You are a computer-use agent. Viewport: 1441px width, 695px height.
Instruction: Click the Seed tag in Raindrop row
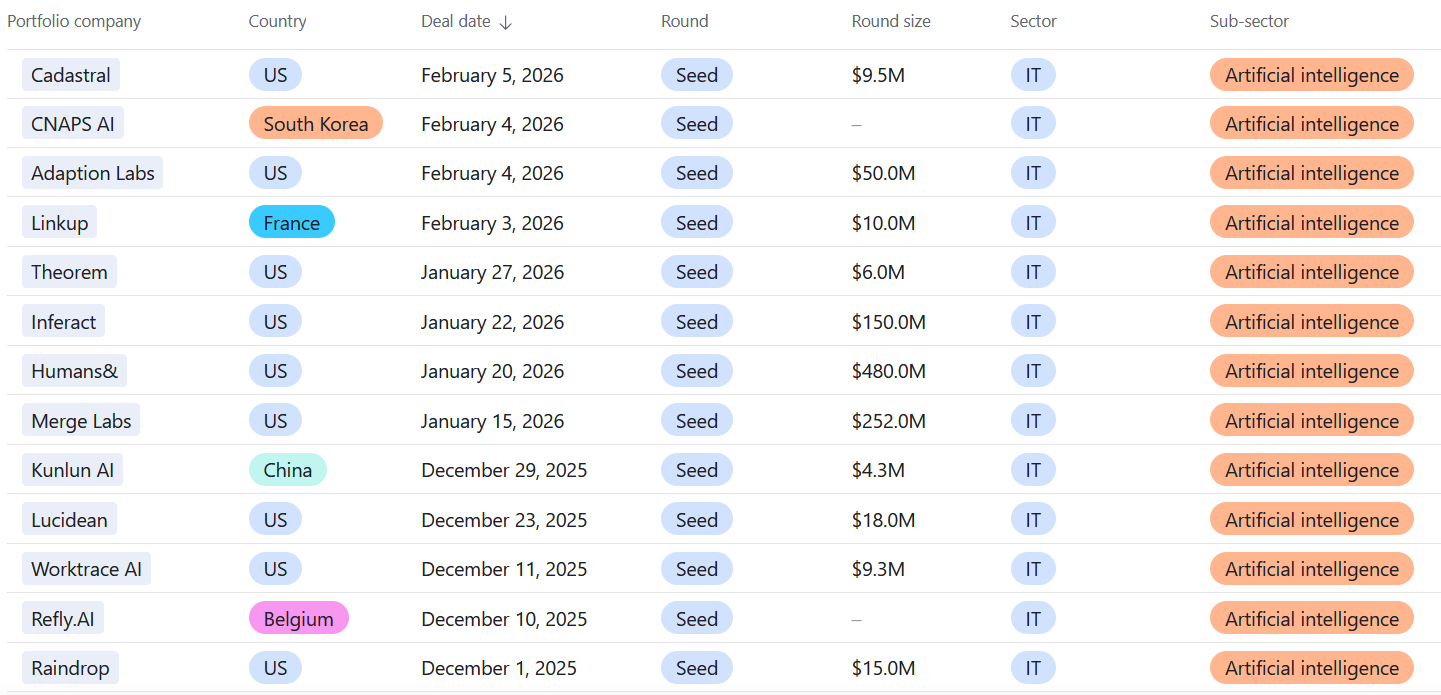pos(696,668)
